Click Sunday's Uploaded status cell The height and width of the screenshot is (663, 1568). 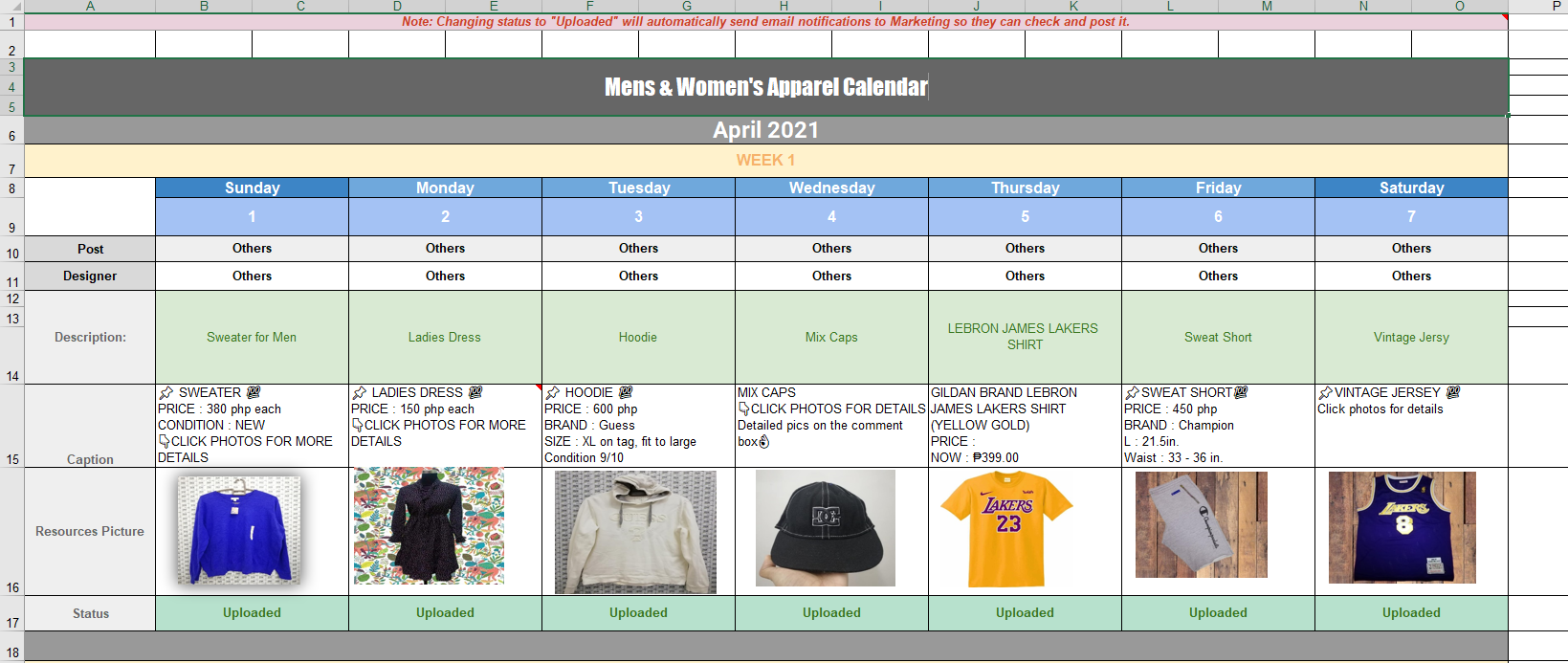coord(253,613)
